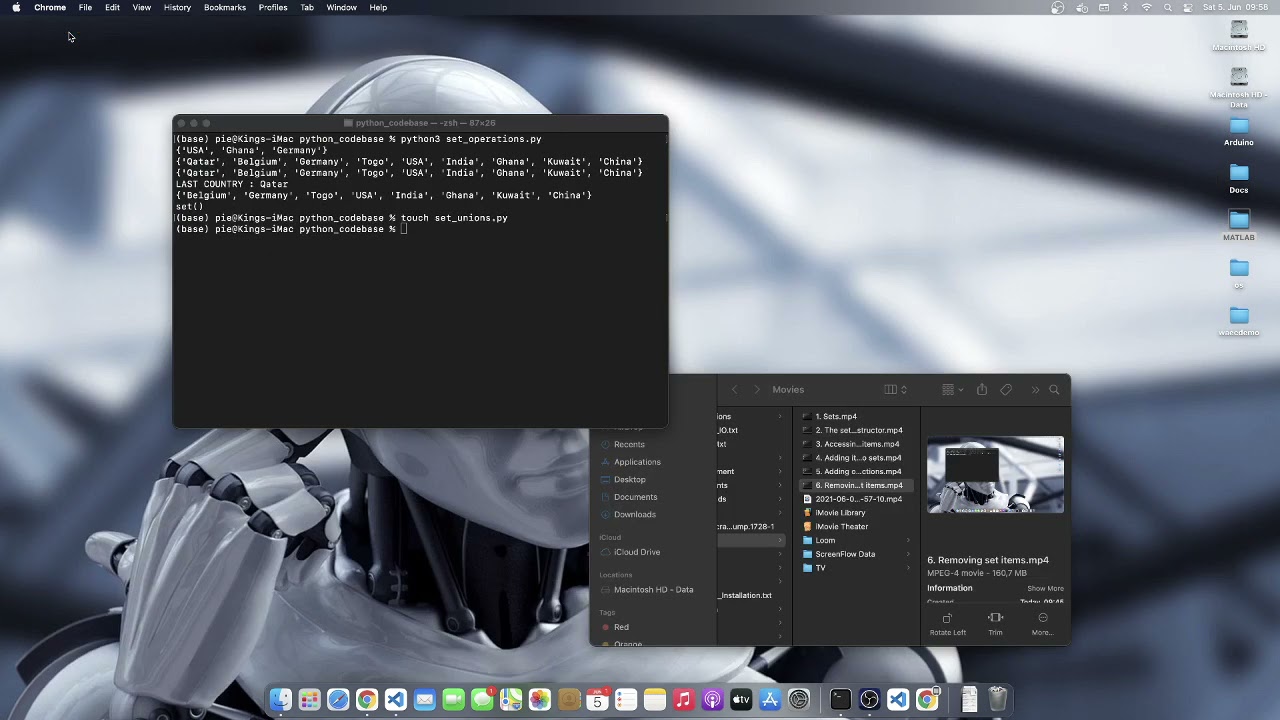
Task: Click the Edit Tags icon in Finder toolbar
Action: [1006, 390]
